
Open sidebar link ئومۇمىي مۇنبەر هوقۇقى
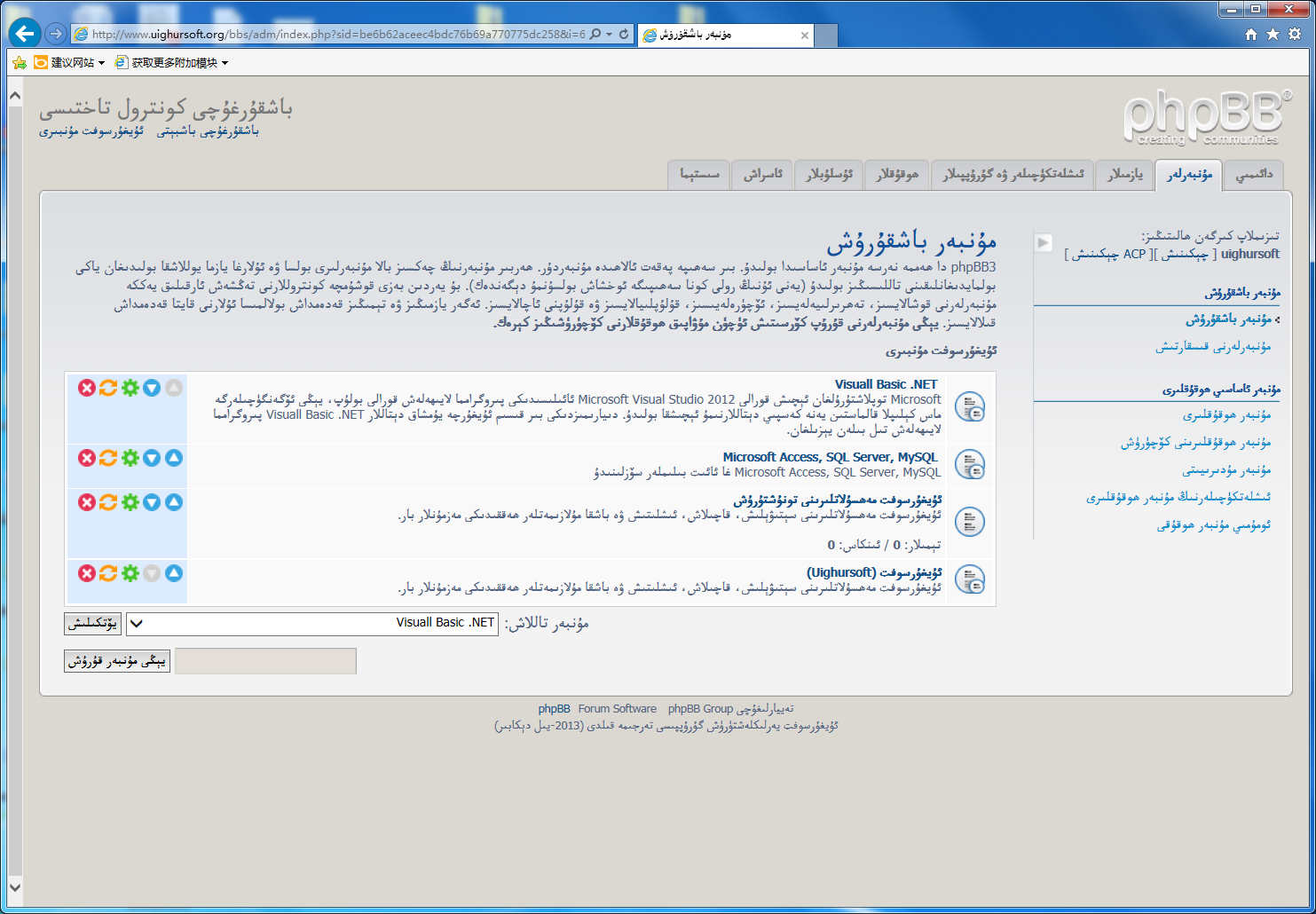1214,524
